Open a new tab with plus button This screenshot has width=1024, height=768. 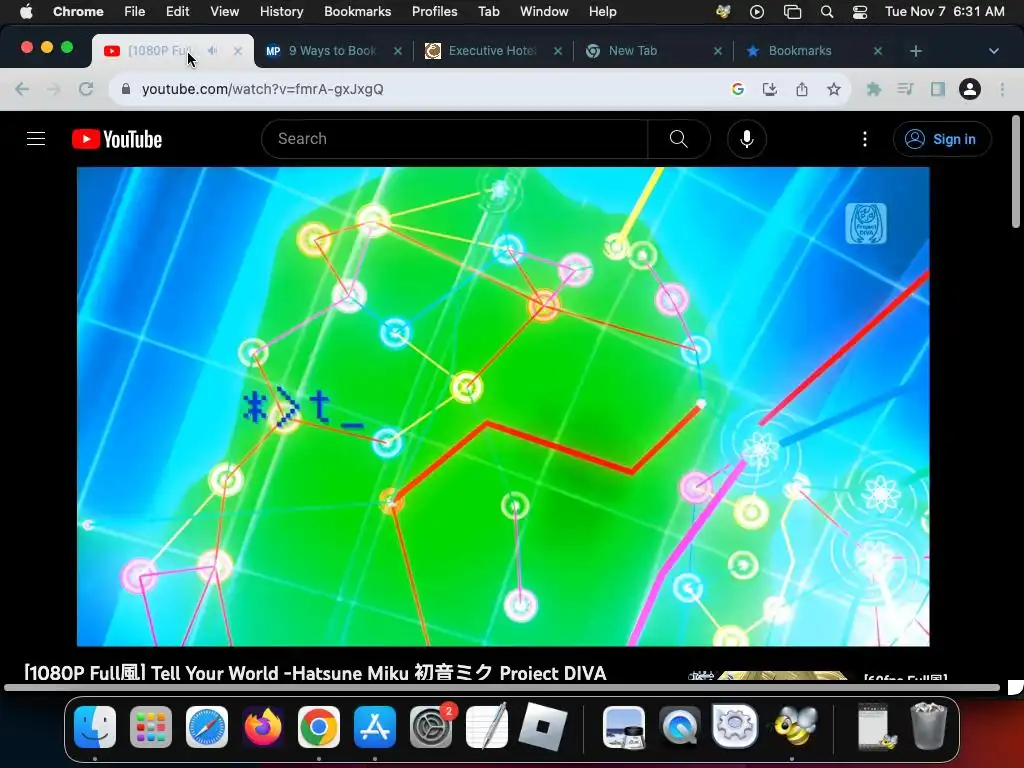(x=916, y=50)
